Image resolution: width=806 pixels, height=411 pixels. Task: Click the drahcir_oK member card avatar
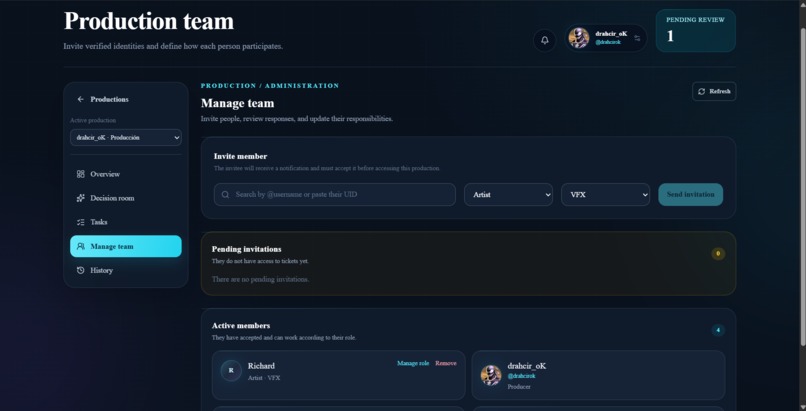pyautogui.click(x=491, y=376)
